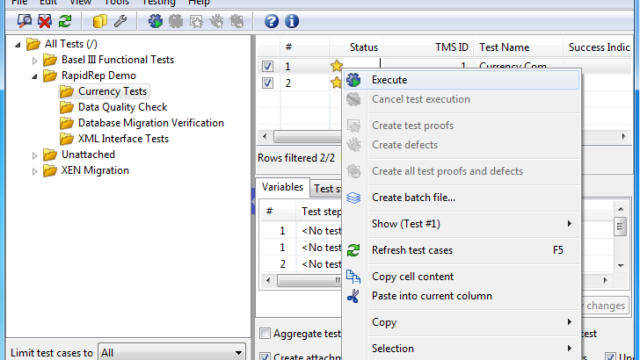This screenshot has height=360, width=640.
Task: Select Refresh test cases menu entry
Action: click(x=462, y=250)
